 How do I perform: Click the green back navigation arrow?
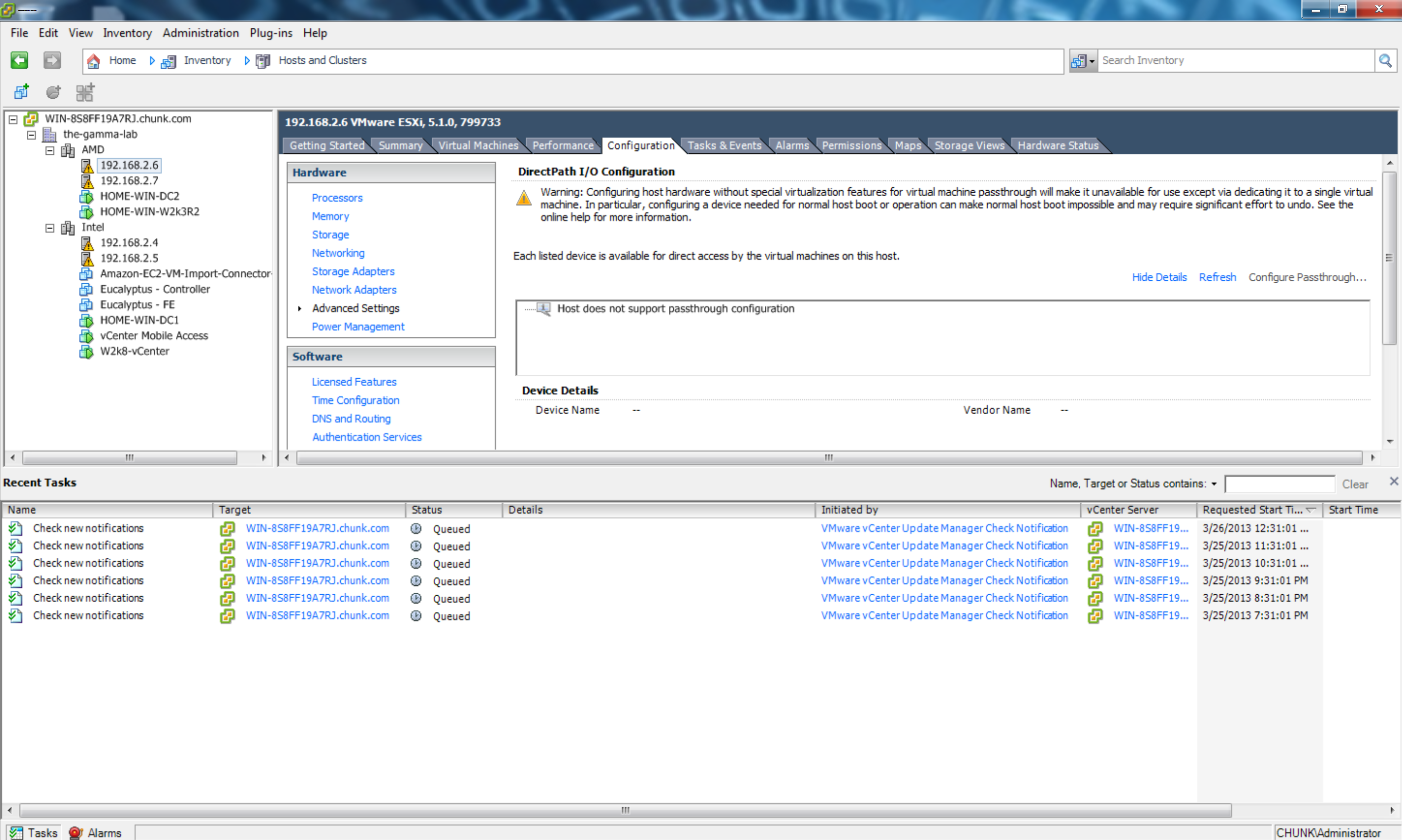[19, 60]
